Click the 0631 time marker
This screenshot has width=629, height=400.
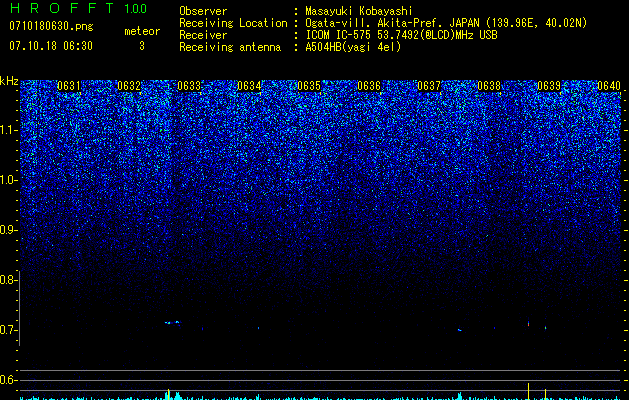pos(69,86)
